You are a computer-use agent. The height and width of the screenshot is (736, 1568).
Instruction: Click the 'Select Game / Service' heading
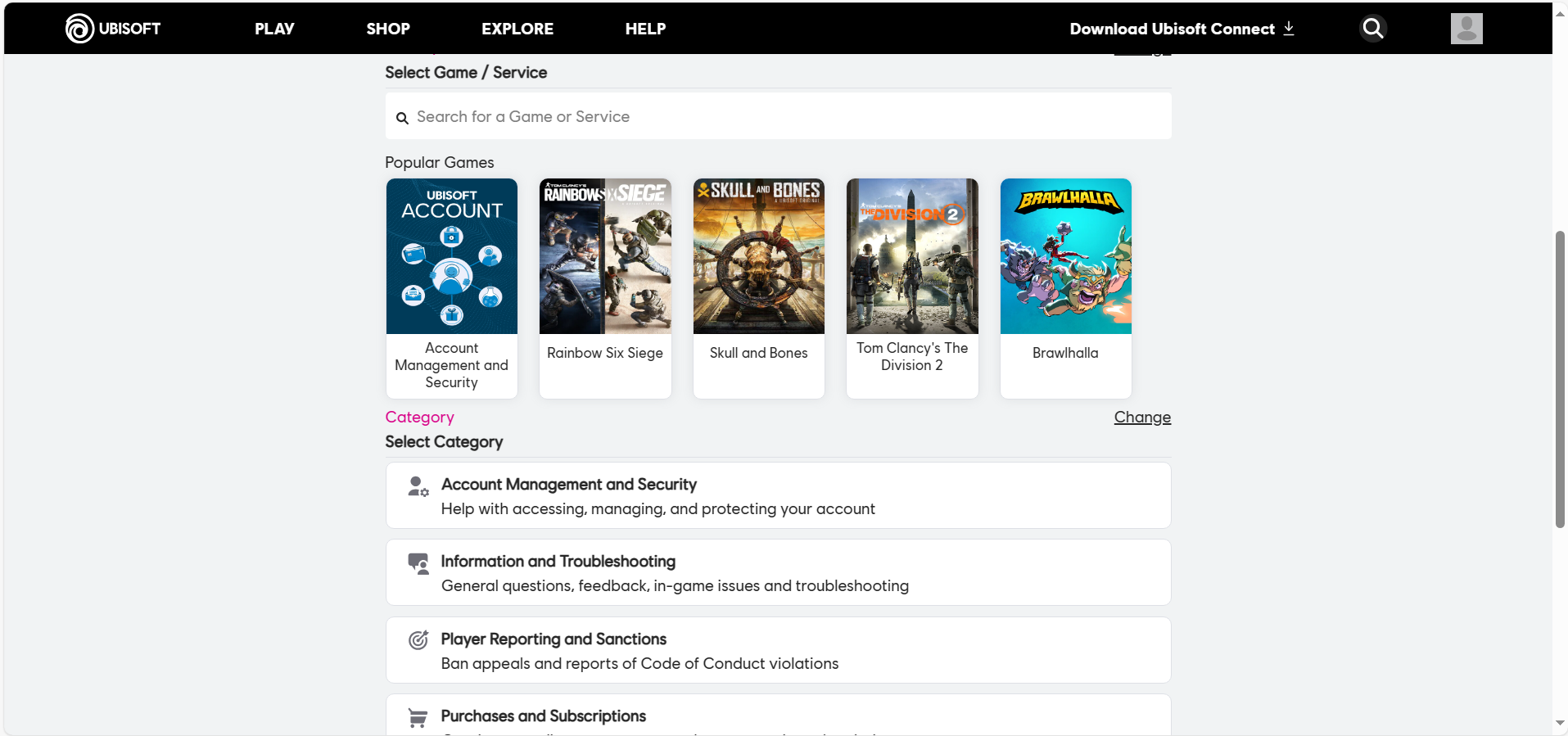point(466,73)
